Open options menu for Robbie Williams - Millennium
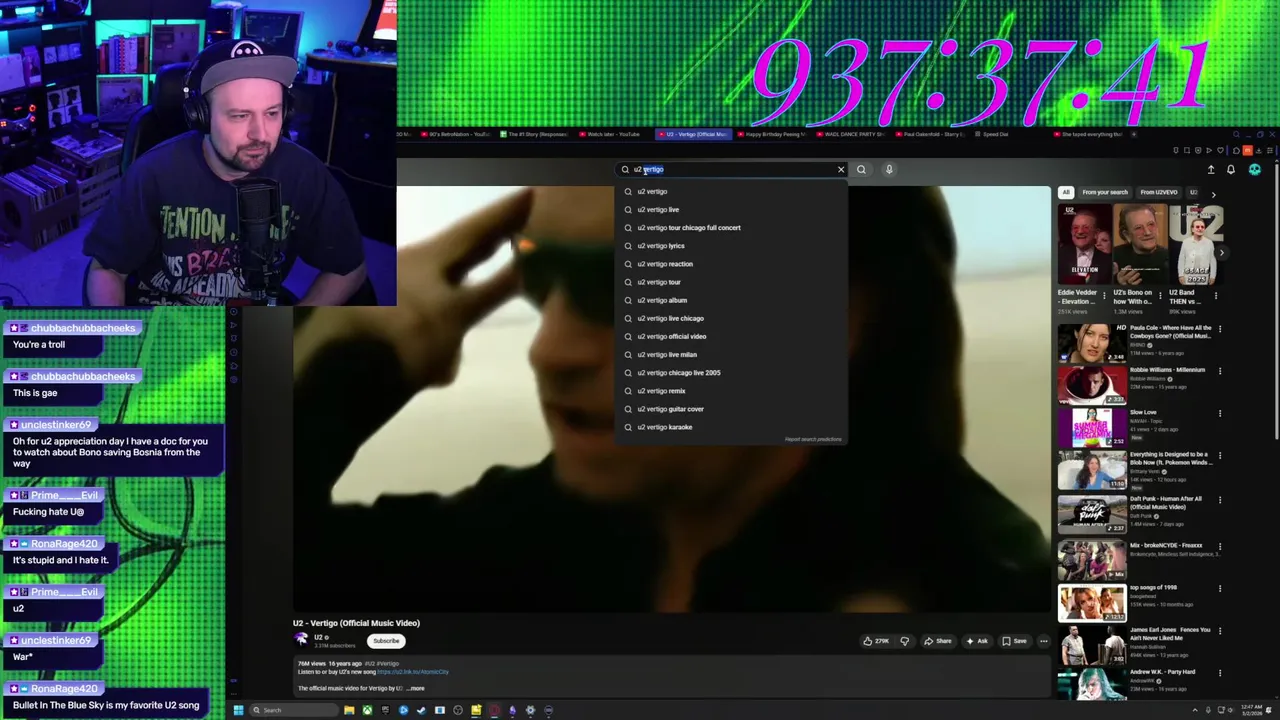Viewport: 1280px width, 720px height. (x=1220, y=371)
